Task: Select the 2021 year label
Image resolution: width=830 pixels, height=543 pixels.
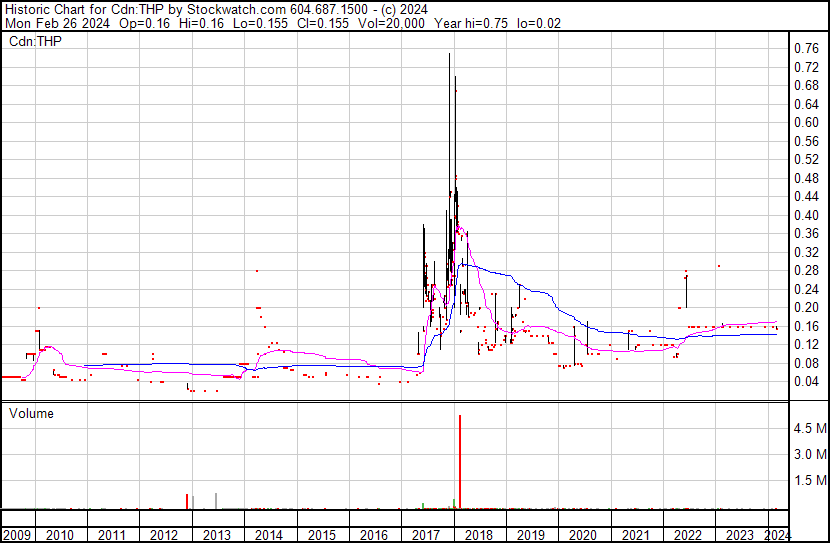Action: pyautogui.click(x=635, y=535)
